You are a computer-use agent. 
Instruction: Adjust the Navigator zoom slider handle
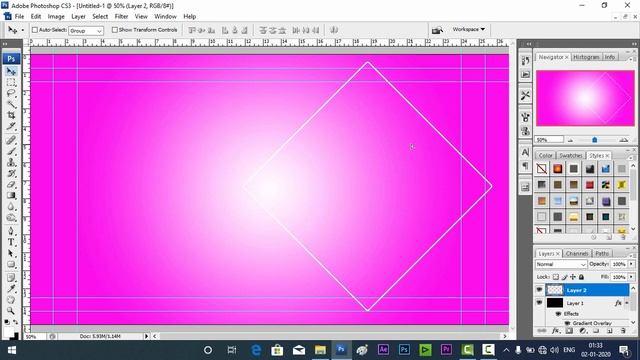pyautogui.click(x=595, y=140)
